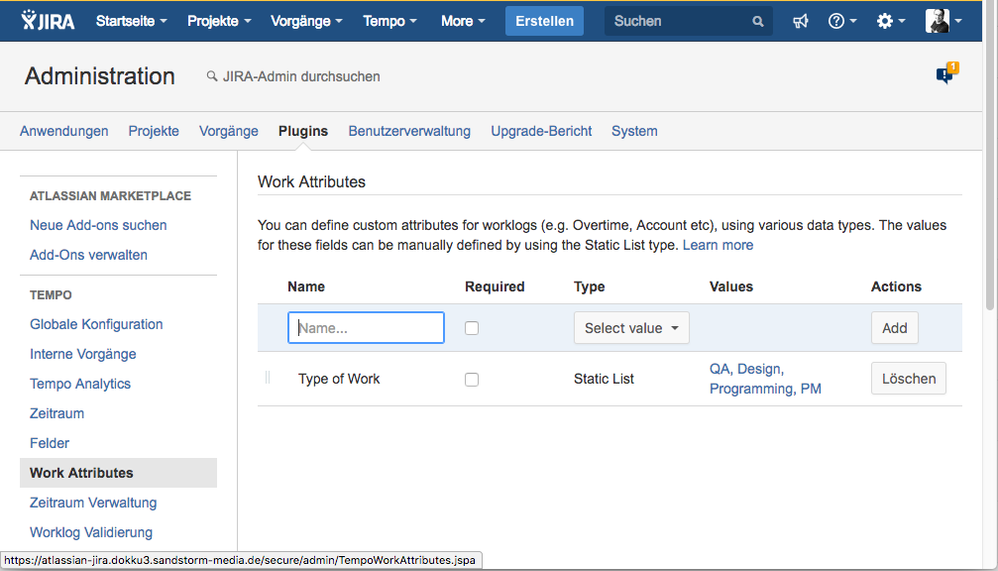Grab the drag handle of Type of Work row
This screenshot has width=998, height=571.
pyautogui.click(x=267, y=378)
